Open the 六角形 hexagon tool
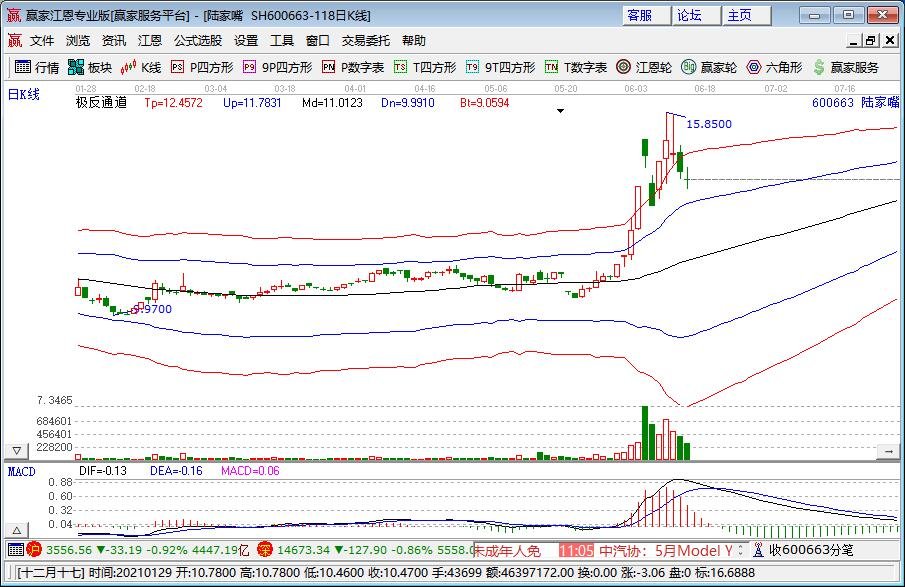This screenshot has height=587, width=905. pyautogui.click(x=774, y=68)
